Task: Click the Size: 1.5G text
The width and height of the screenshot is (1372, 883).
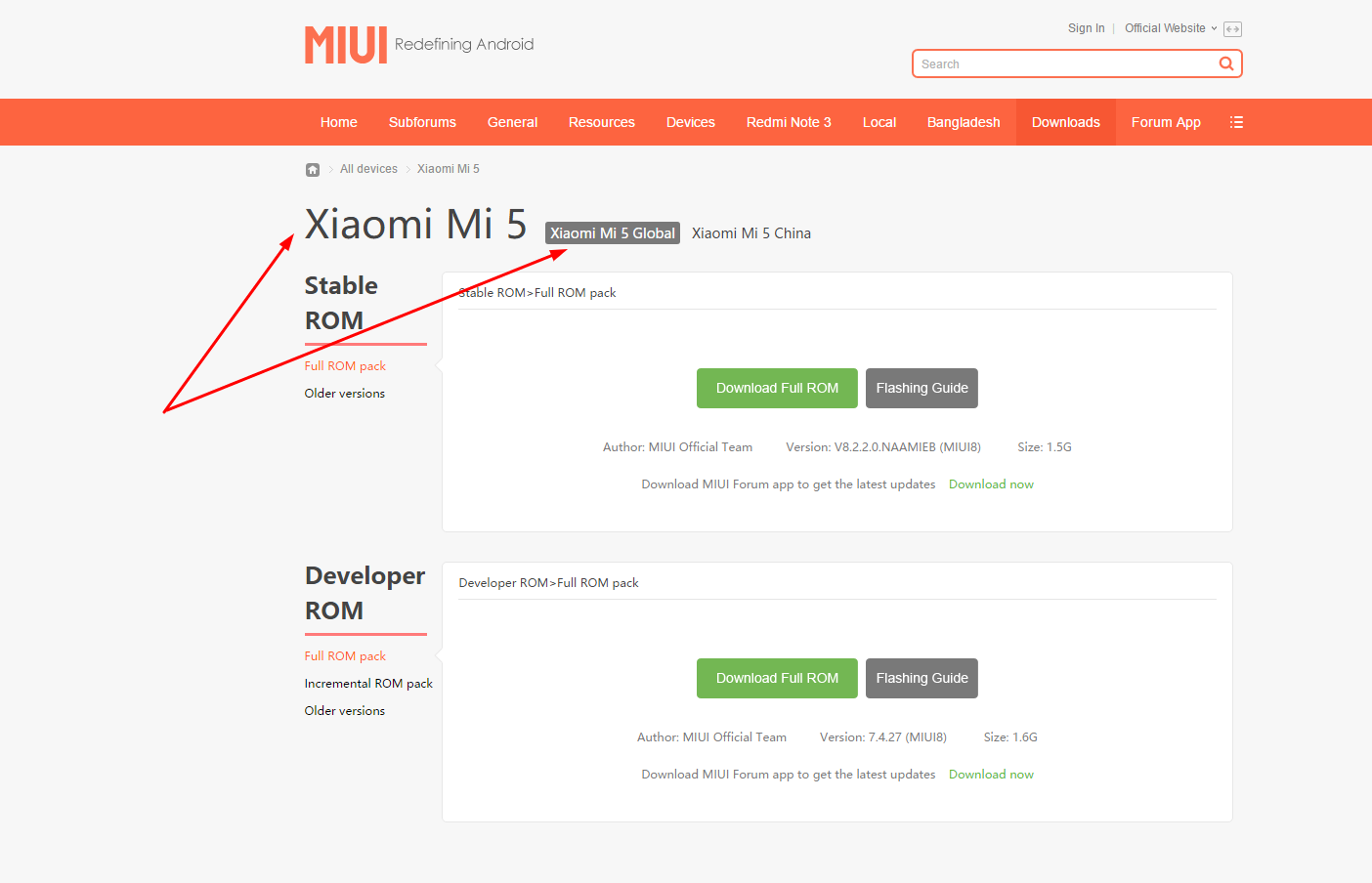Action: (x=1045, y=447)
